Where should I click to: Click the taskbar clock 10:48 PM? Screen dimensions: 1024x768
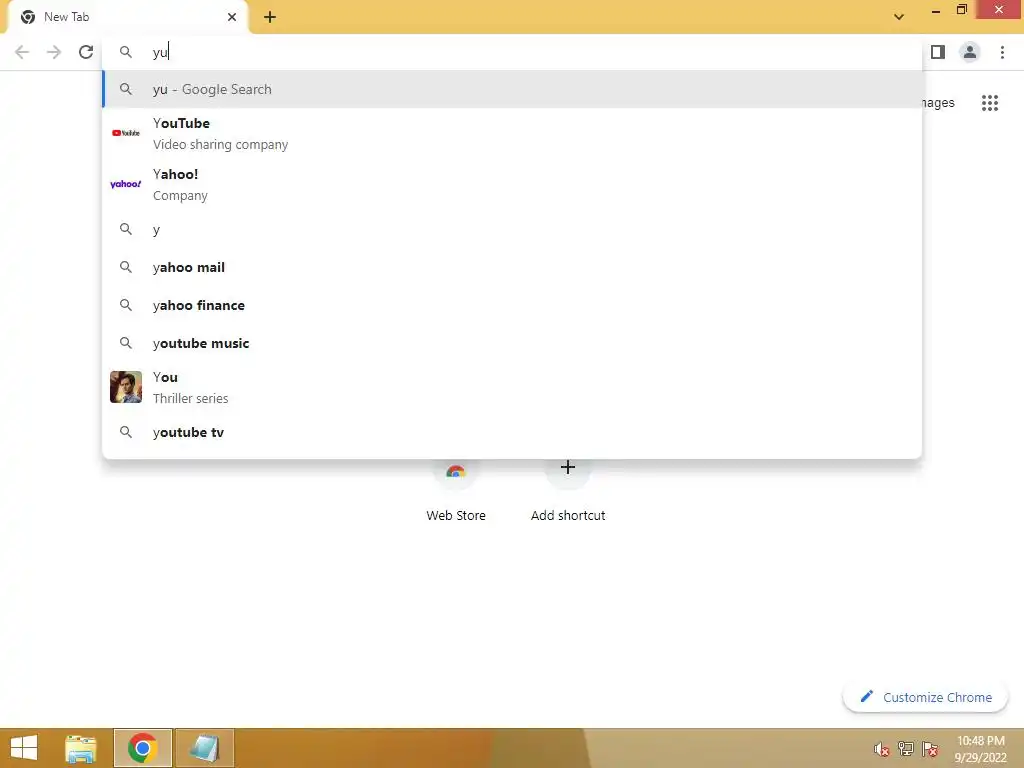point(980,749)
